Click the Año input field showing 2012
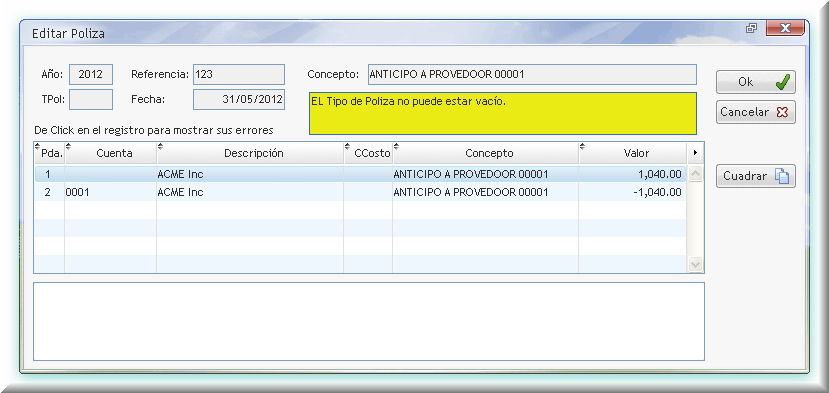This screenshot has height=393, width=829. point(91,75)
